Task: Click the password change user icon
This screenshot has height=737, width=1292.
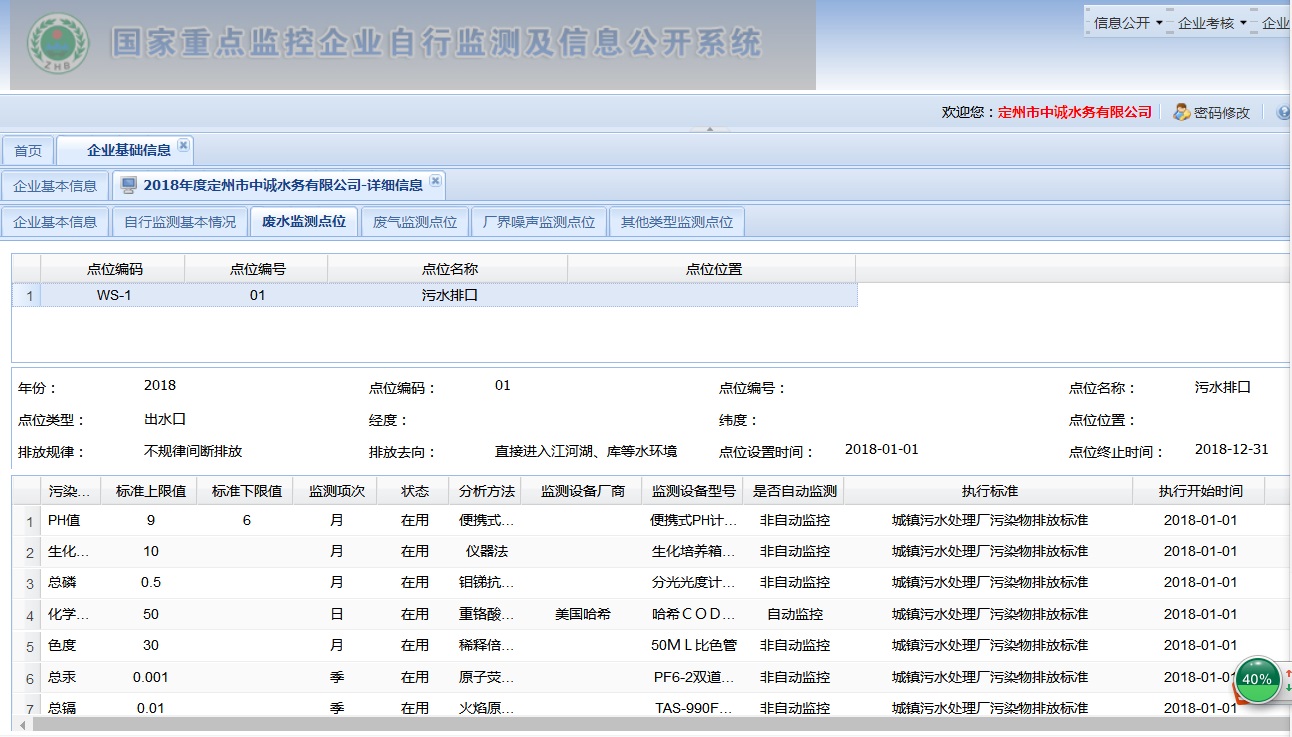Action: tap(1181, 112)
